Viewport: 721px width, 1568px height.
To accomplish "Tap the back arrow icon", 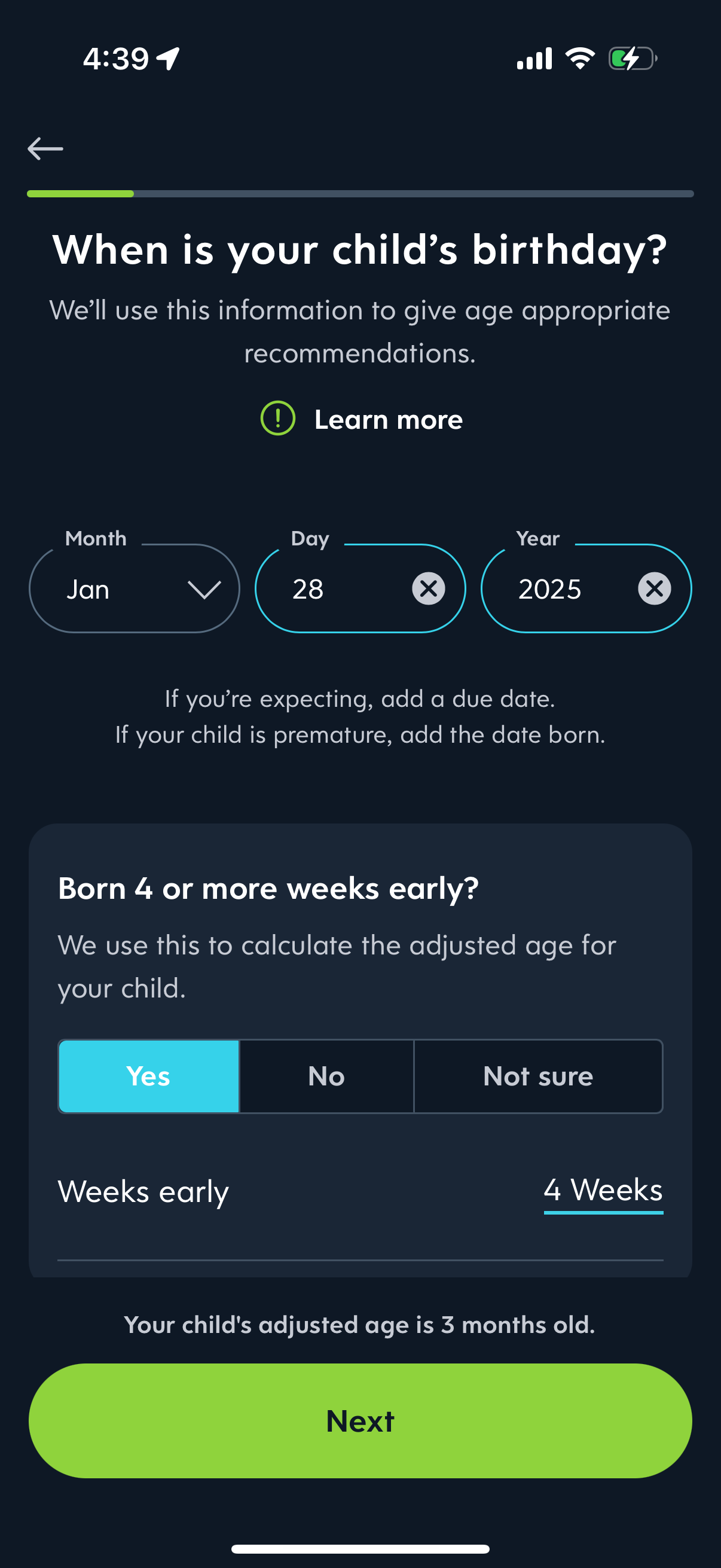I will [x=45, y=148].
